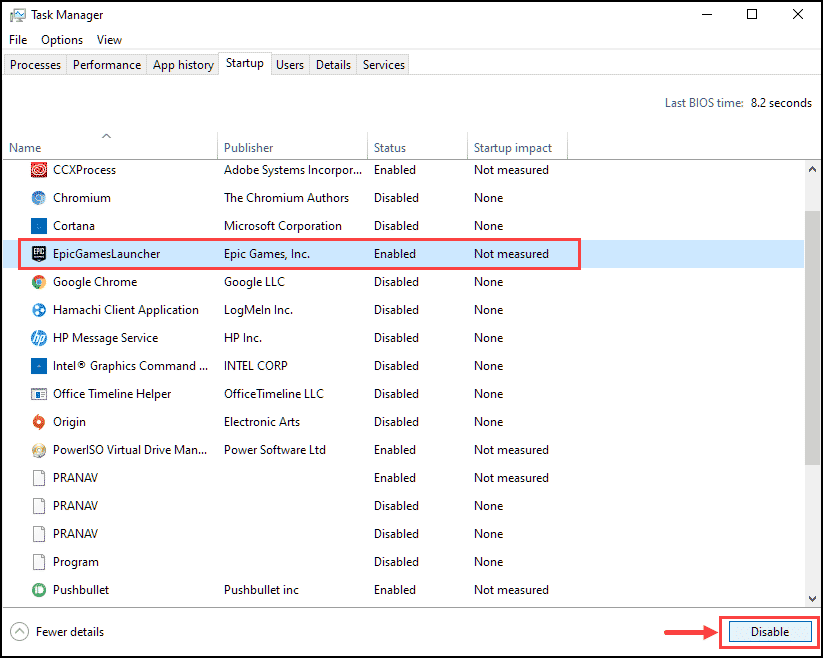Click the scrollbar down arrow

point(813,598)
